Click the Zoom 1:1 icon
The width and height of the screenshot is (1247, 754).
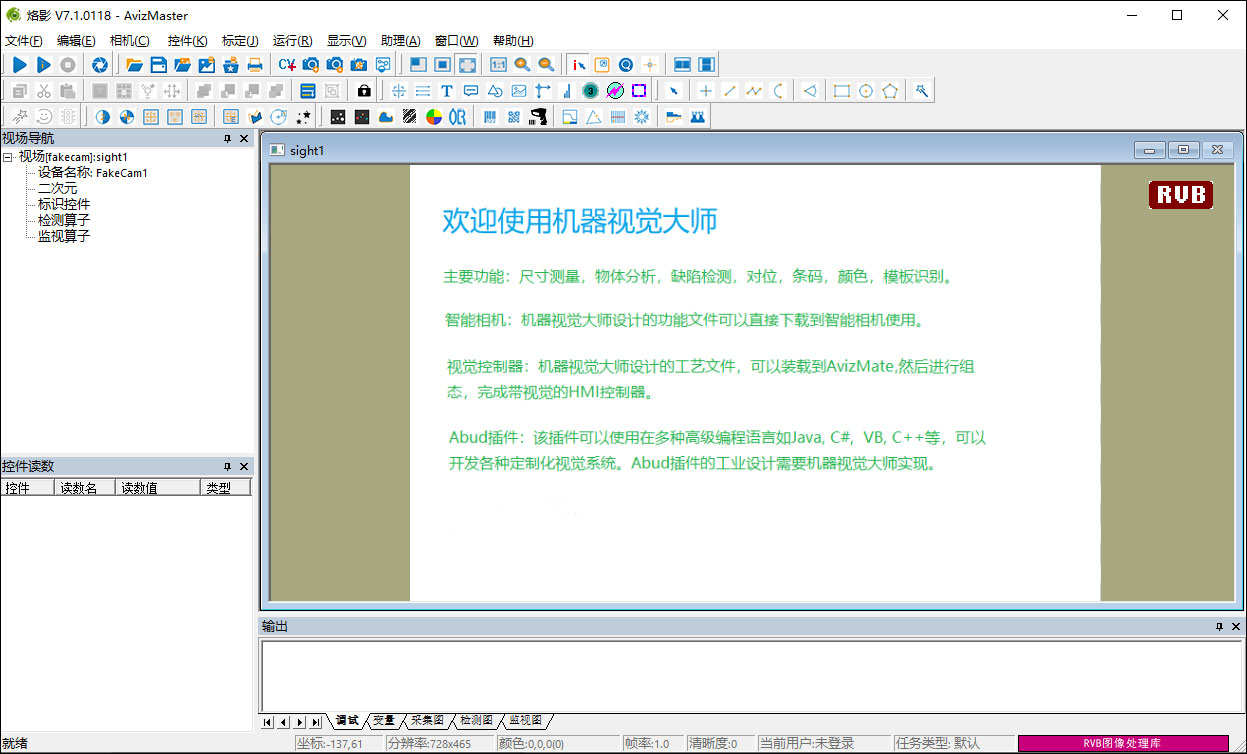tap(498, 65)
